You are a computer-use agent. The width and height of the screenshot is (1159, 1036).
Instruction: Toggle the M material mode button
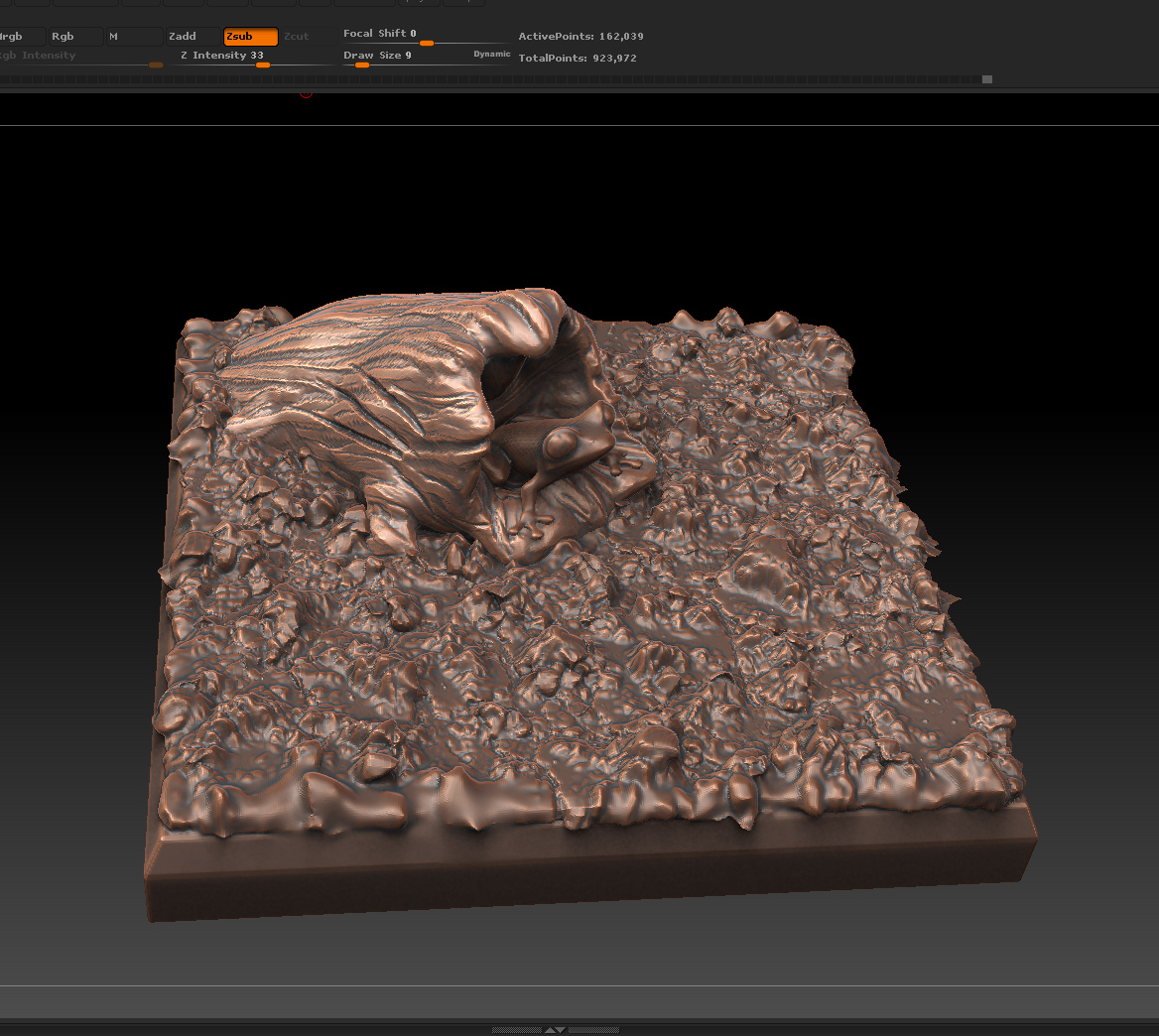pyautogui.click(x=133, y=37)
